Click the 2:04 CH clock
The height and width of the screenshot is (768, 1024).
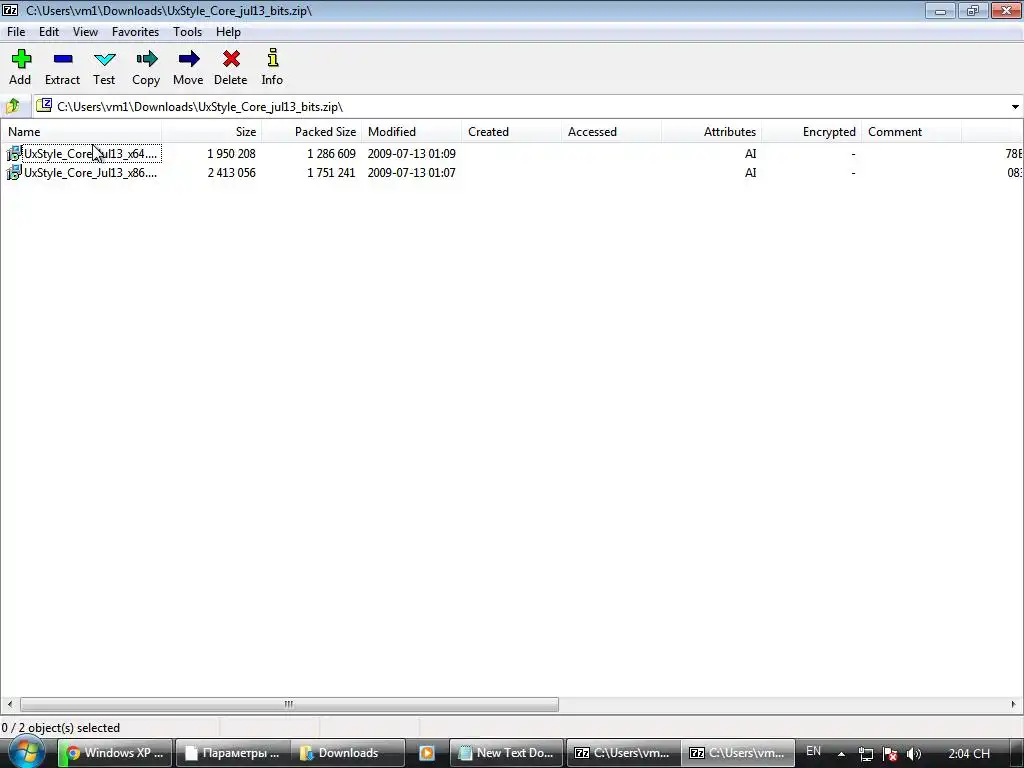(969, 754)
